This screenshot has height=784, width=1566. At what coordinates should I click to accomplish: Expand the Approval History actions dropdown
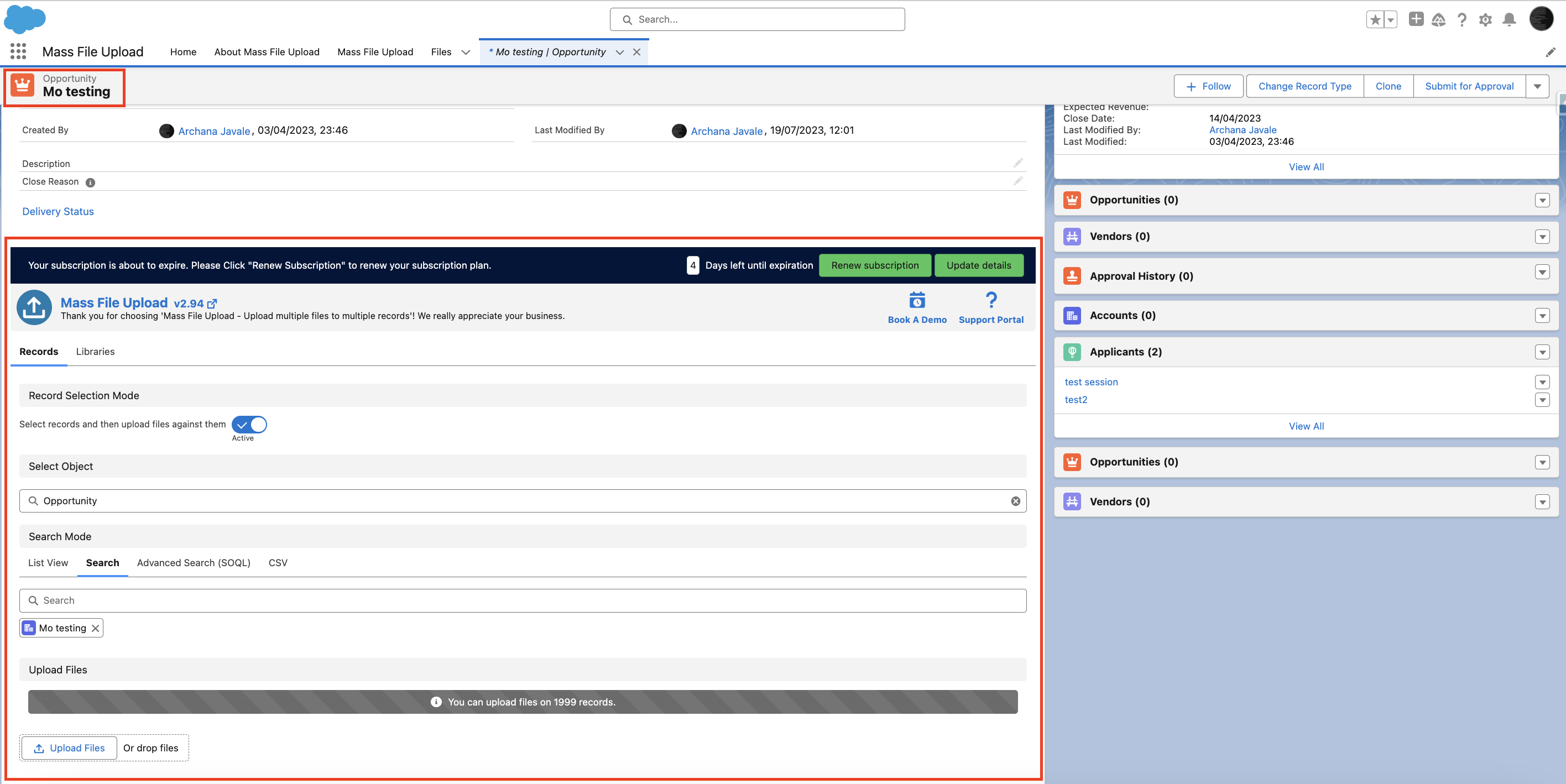[x=1542, y=272]
